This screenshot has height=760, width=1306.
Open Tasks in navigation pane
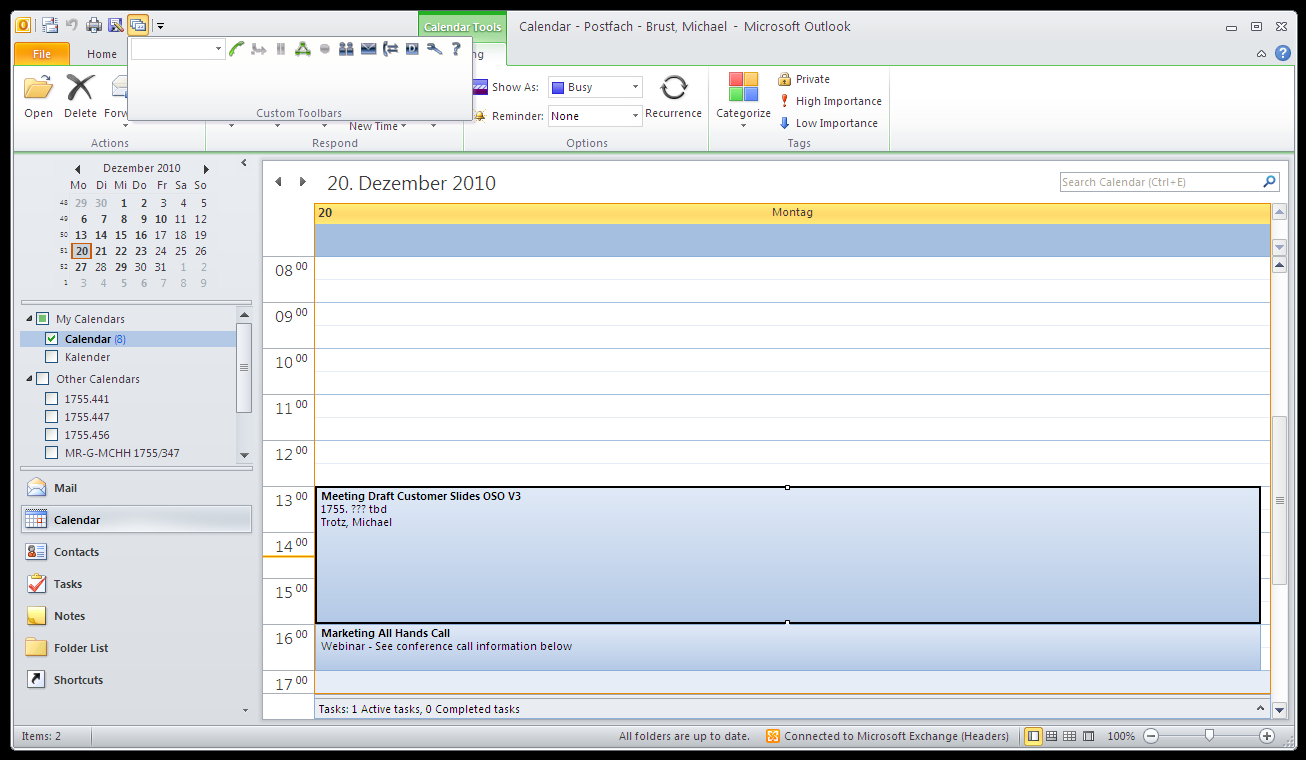point(136,584)
